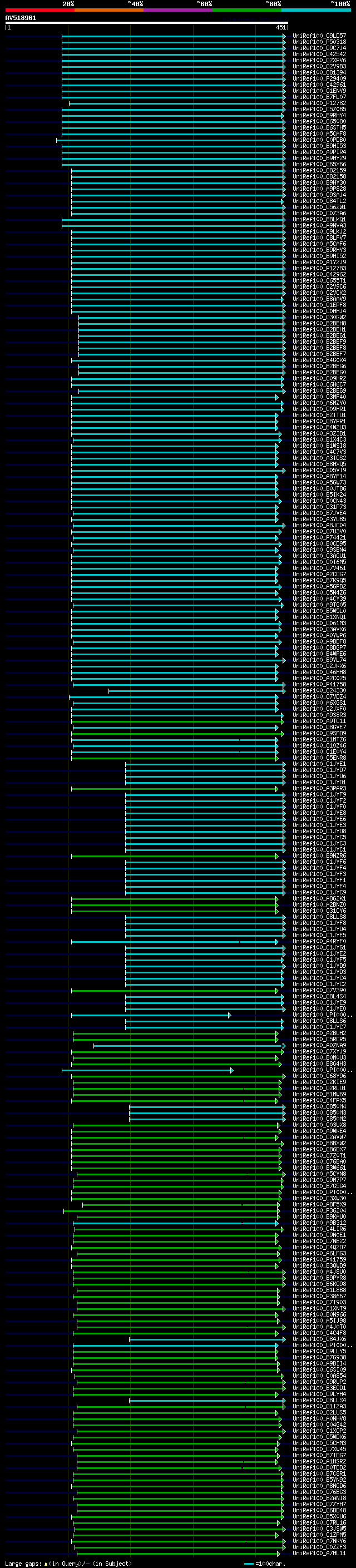Select hit label UniRef100_Q8LLS4

[319, 1401]
